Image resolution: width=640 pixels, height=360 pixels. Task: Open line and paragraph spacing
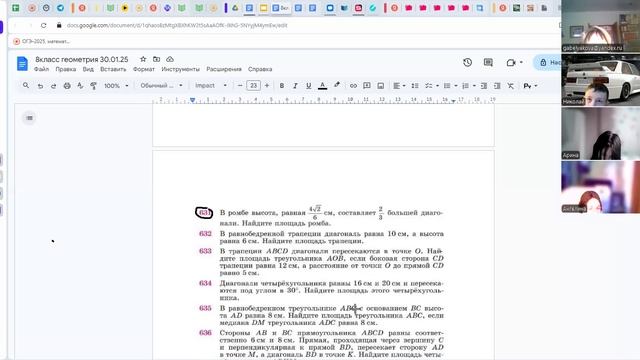tap(415, 86)
